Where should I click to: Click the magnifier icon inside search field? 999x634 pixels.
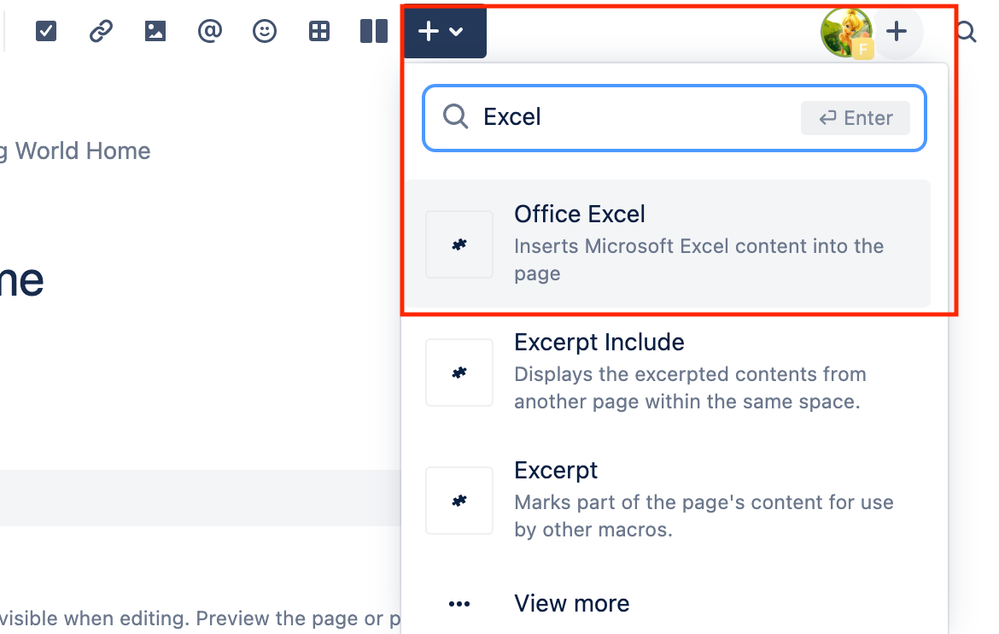click(456, 117)
